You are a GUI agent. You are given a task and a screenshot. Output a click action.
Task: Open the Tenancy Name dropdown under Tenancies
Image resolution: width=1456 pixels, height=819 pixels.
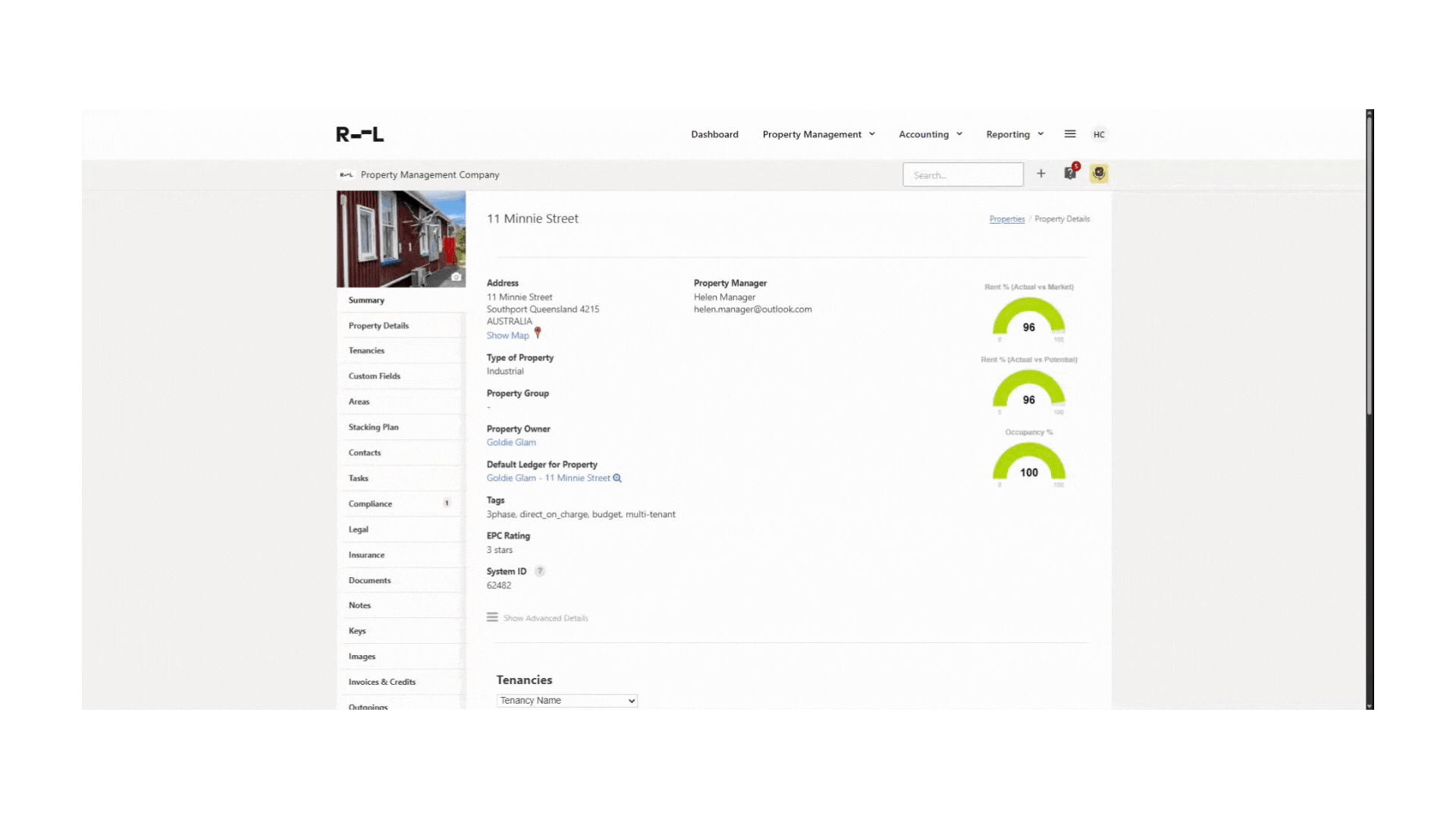click(566, 700)
